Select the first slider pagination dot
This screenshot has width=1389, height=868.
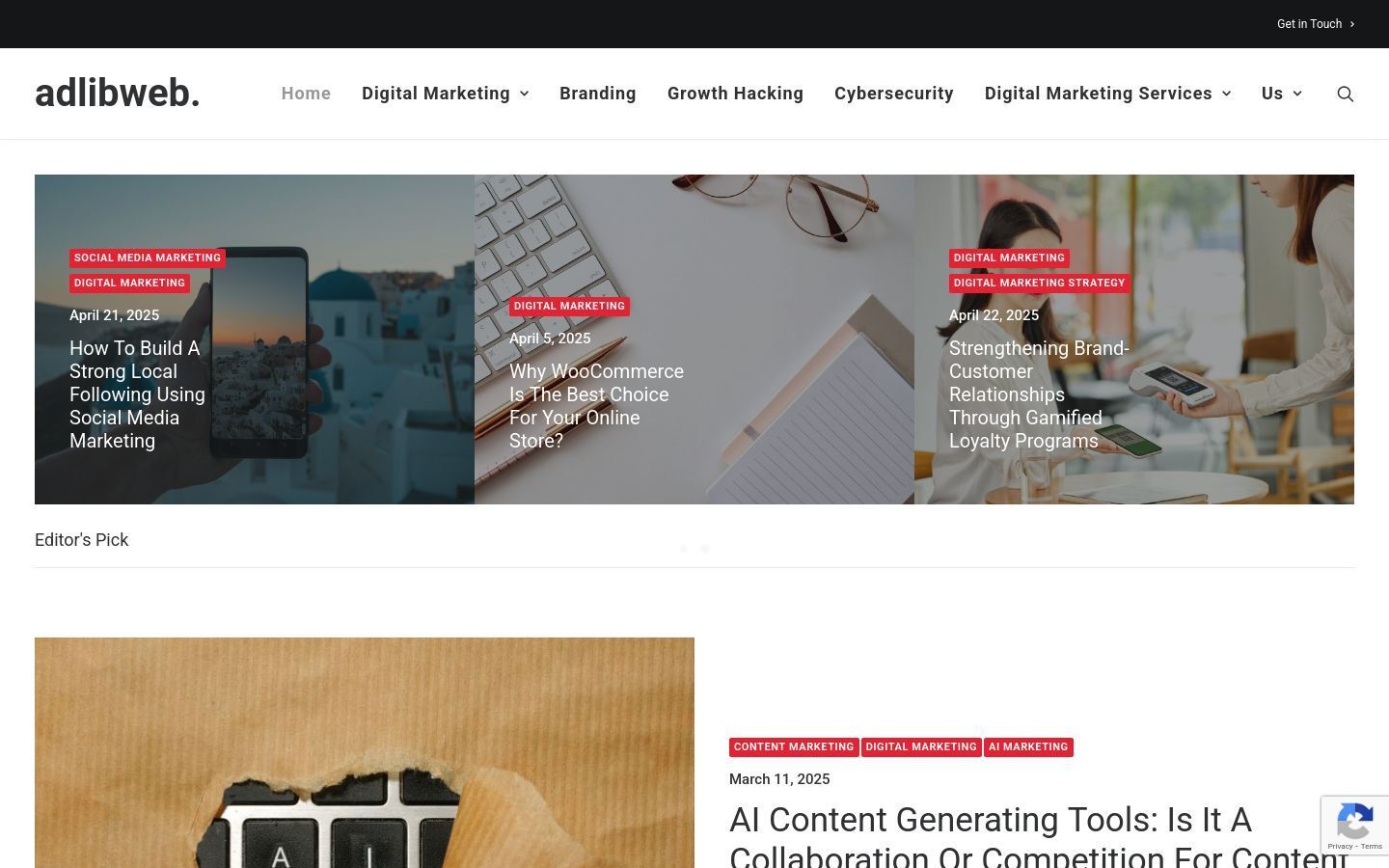pyautogui.click(x=684, y=549)
